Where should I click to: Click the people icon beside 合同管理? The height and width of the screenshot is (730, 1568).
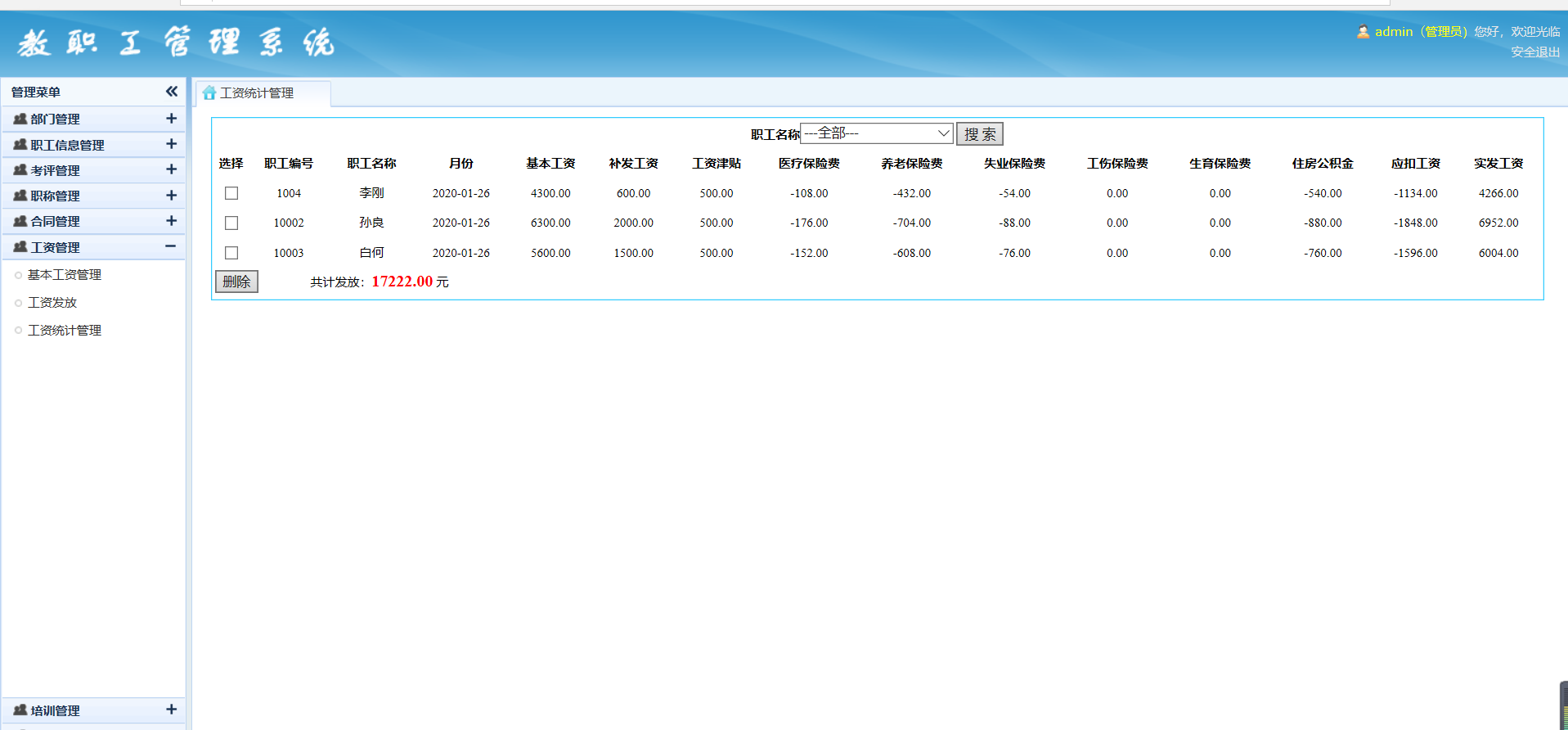click(20, 221)
